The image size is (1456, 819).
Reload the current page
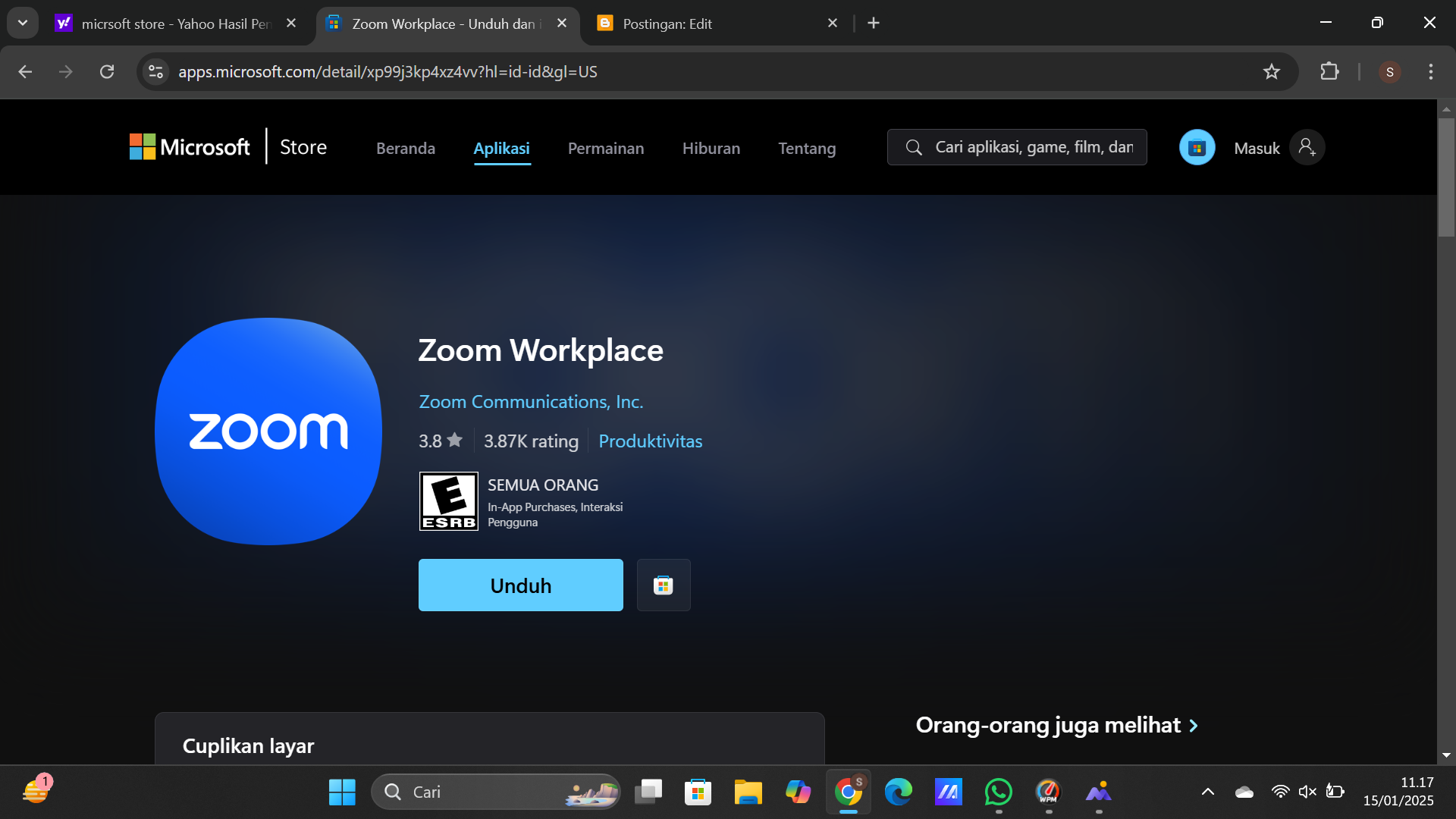107,71
